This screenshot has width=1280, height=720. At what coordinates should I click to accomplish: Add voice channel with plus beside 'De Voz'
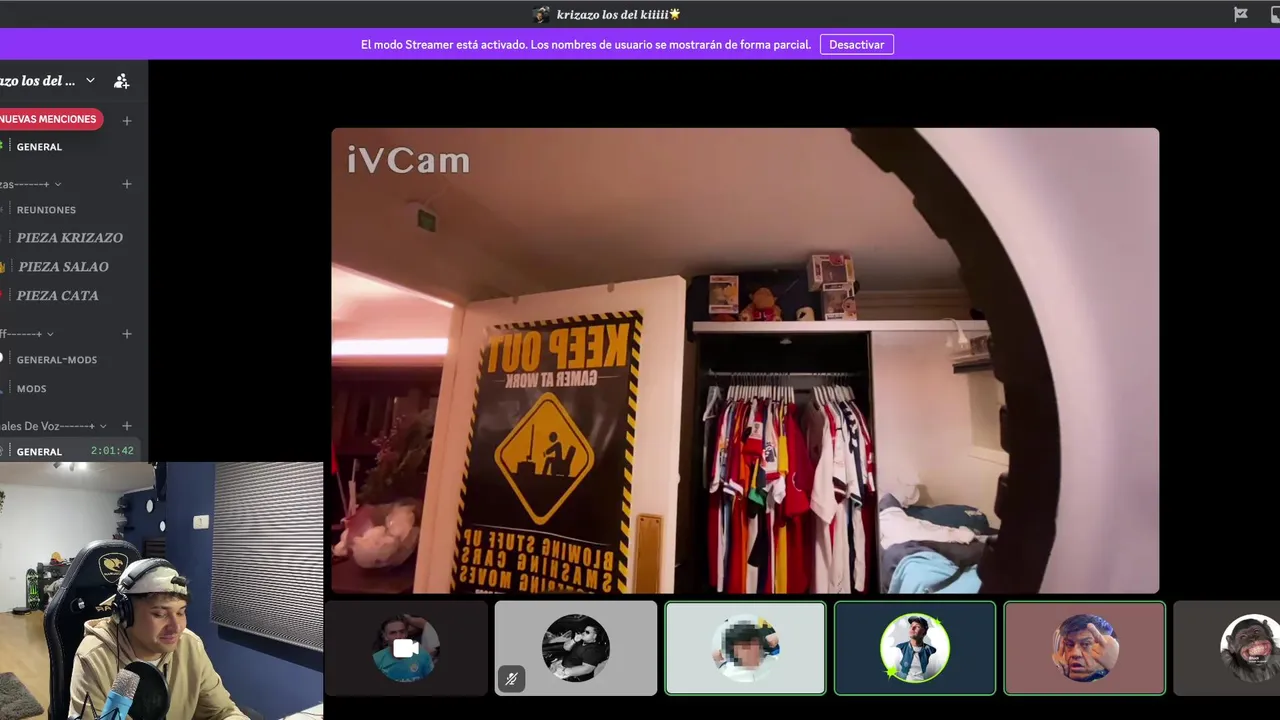pyautogui.click(x=127, y=426)
